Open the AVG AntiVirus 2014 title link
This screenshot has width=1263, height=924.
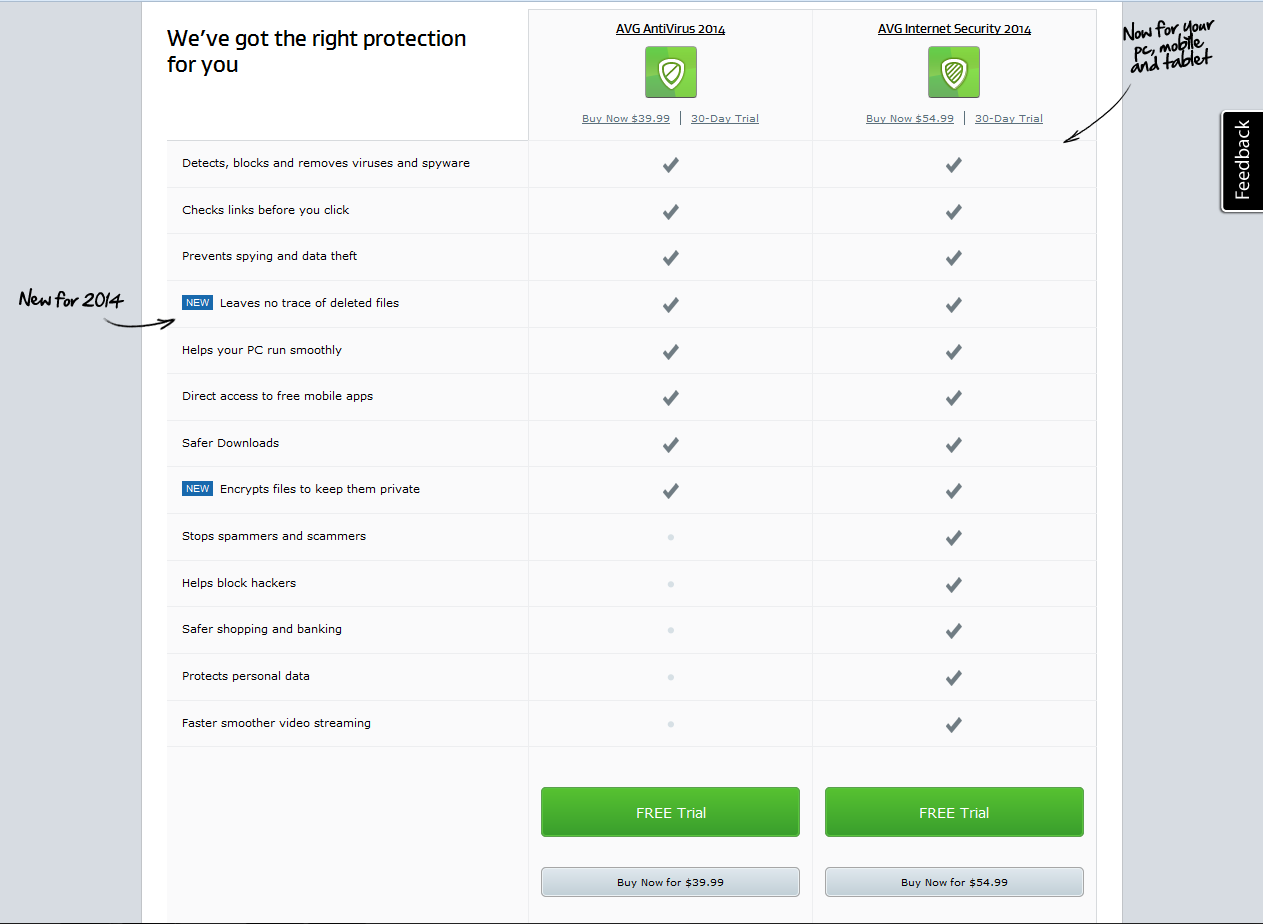pos(670,29)
